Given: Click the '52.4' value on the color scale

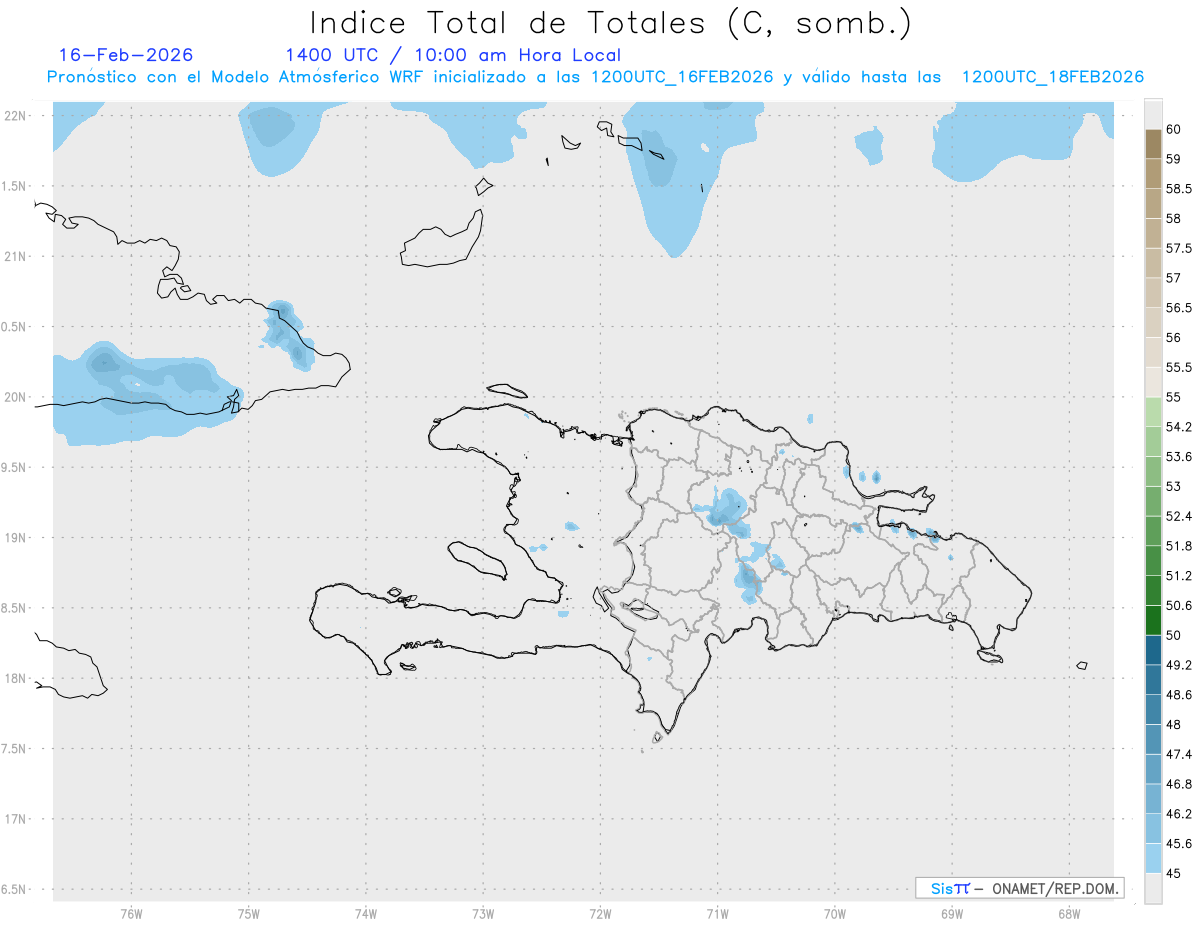Looking at the screenshot, I should pyautogui.click(x=1179, y=516).
